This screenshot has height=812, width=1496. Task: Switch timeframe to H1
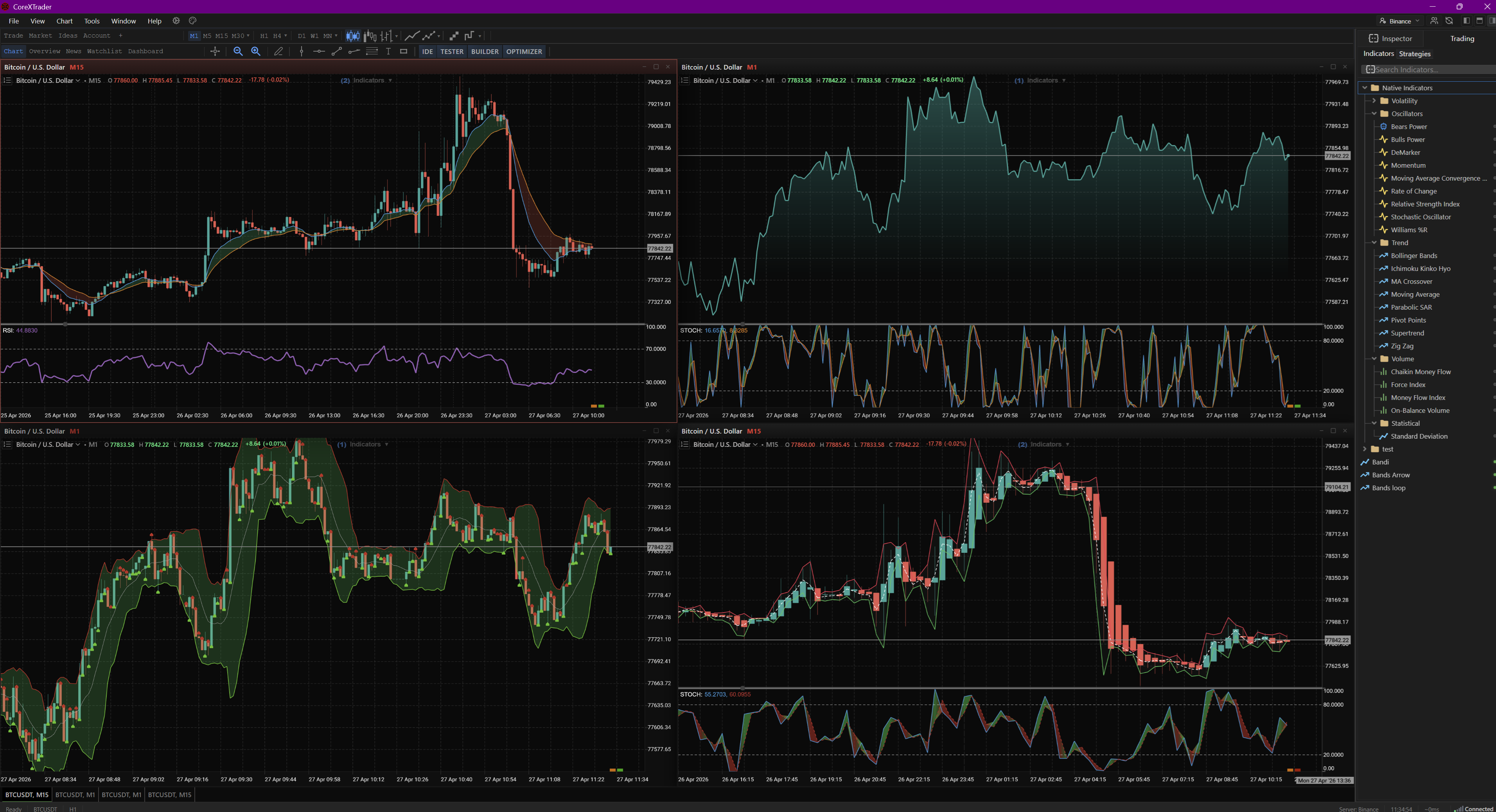(x=264, y=36)
